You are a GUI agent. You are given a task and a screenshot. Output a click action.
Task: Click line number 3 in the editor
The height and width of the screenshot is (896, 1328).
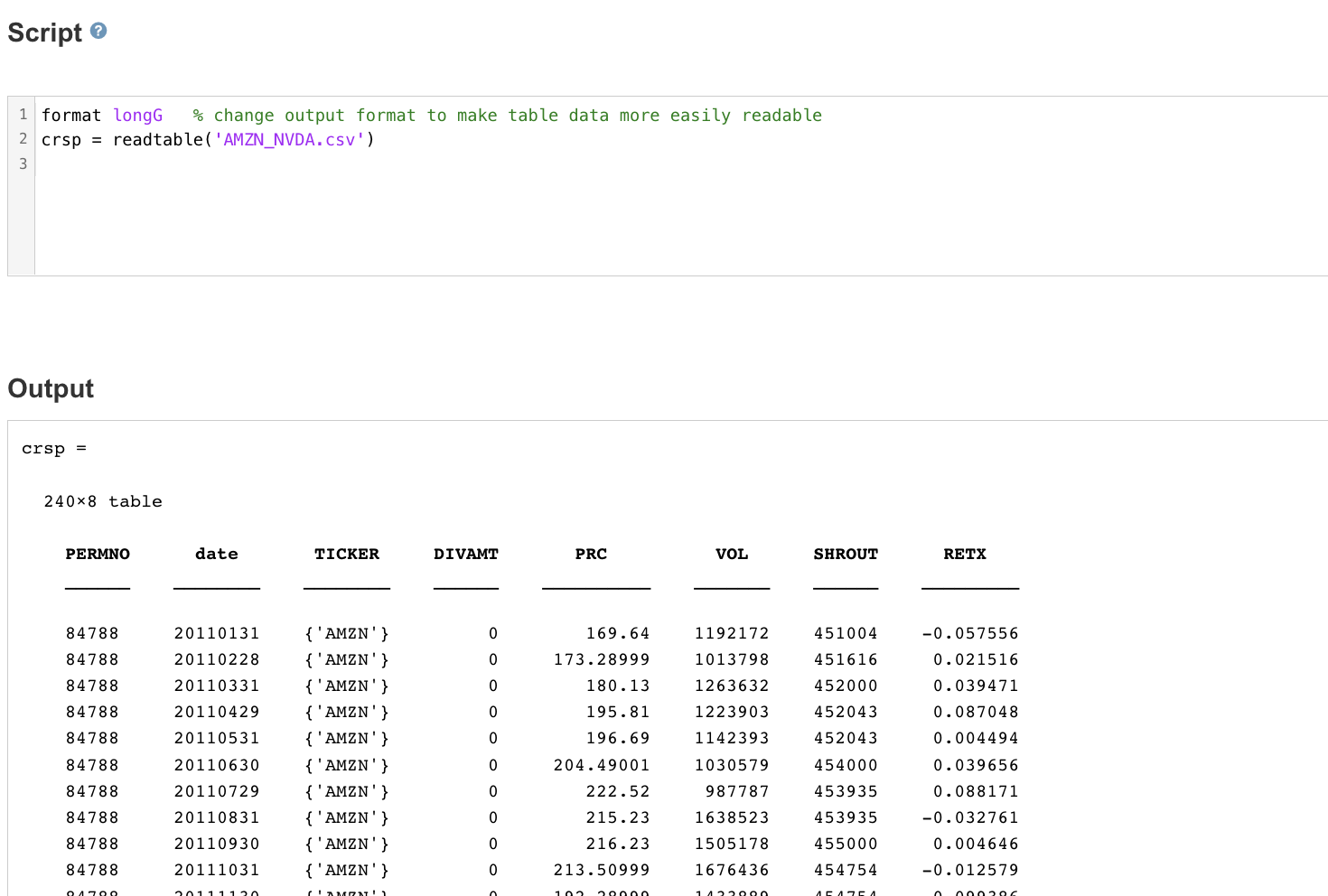(x=22, y=163)
